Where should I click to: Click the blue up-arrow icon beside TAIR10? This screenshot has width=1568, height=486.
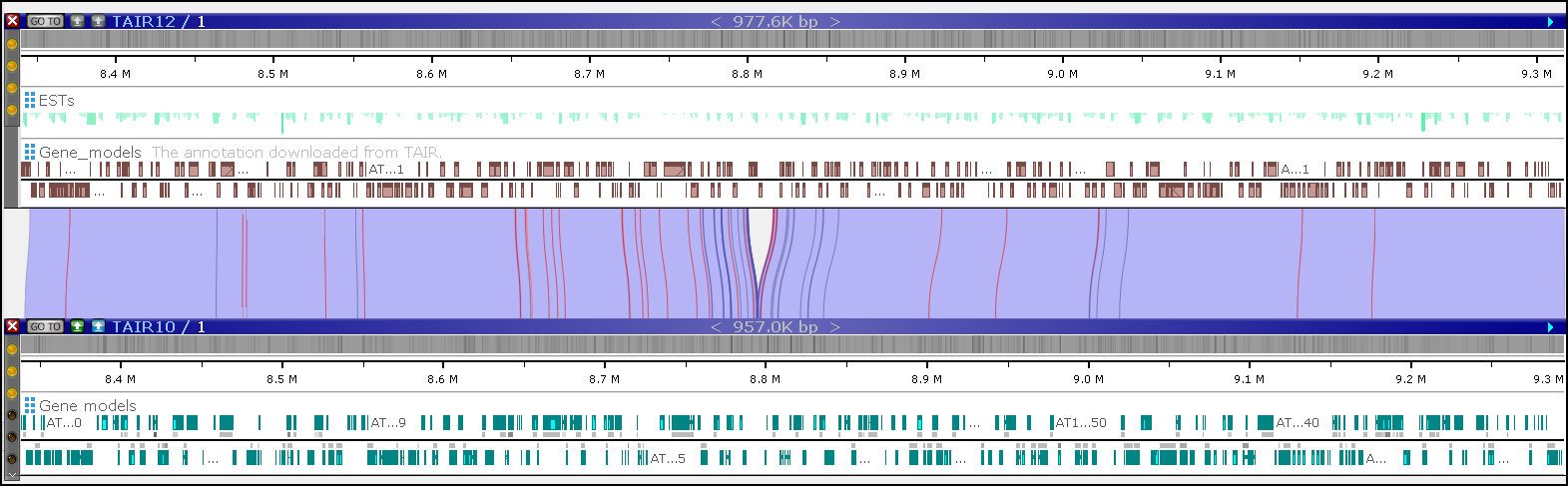click(x=98, y=326)
